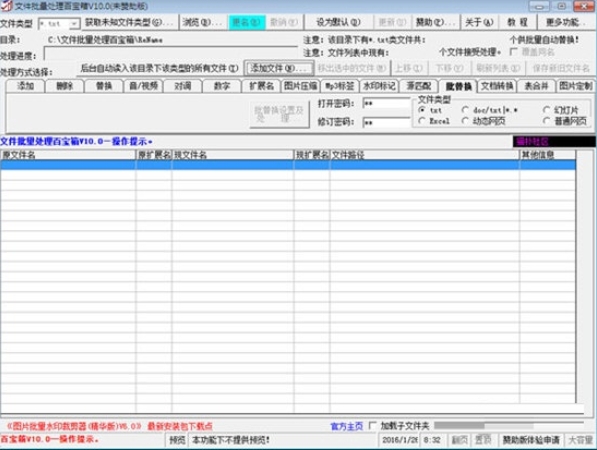Click into the 打开密码 password field
The height and width of the screenshot is (450, 597).
(x=386, y=103)
